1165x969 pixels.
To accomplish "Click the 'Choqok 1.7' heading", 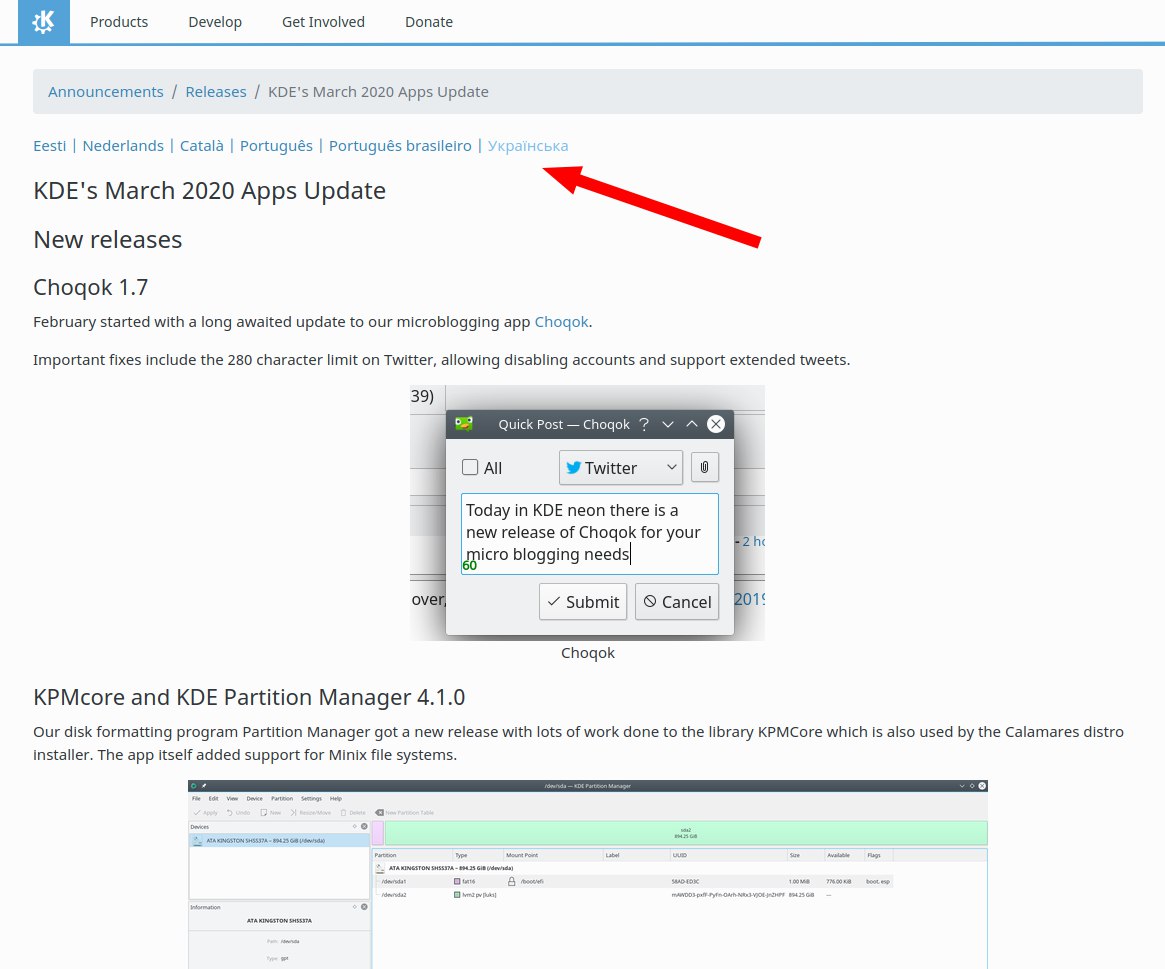I will point(91,287).
